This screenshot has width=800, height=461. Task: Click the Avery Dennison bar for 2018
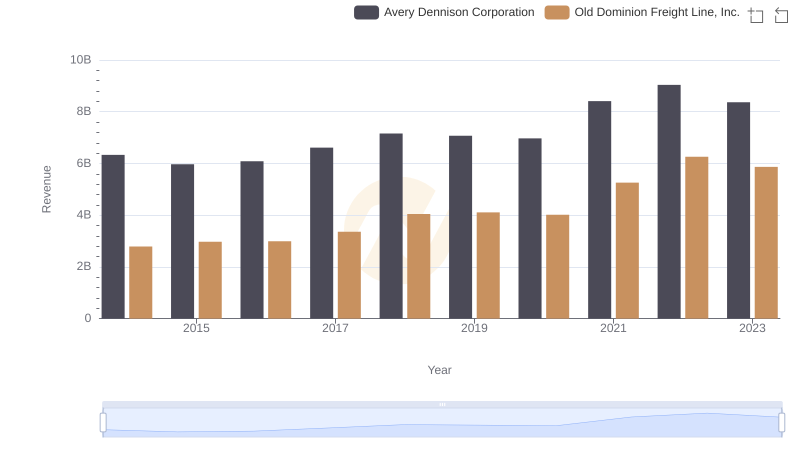[391, 226]
